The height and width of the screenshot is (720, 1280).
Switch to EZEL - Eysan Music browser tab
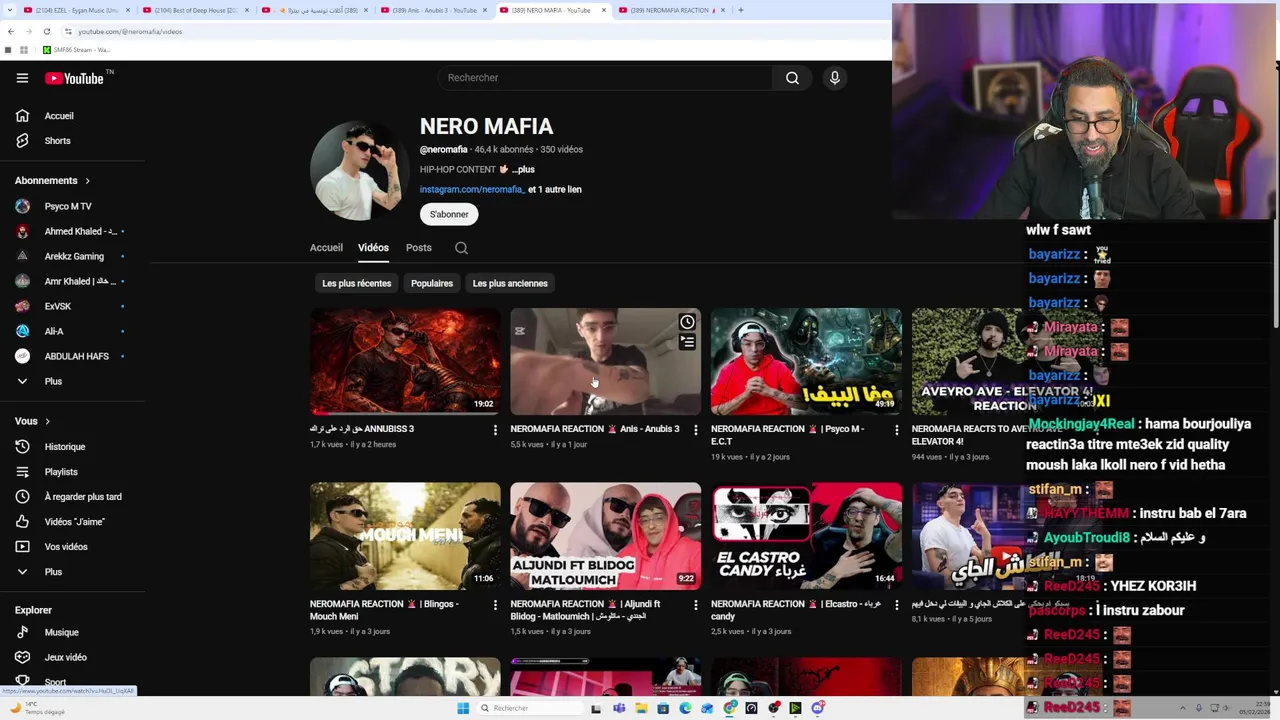tap(75, 10)
